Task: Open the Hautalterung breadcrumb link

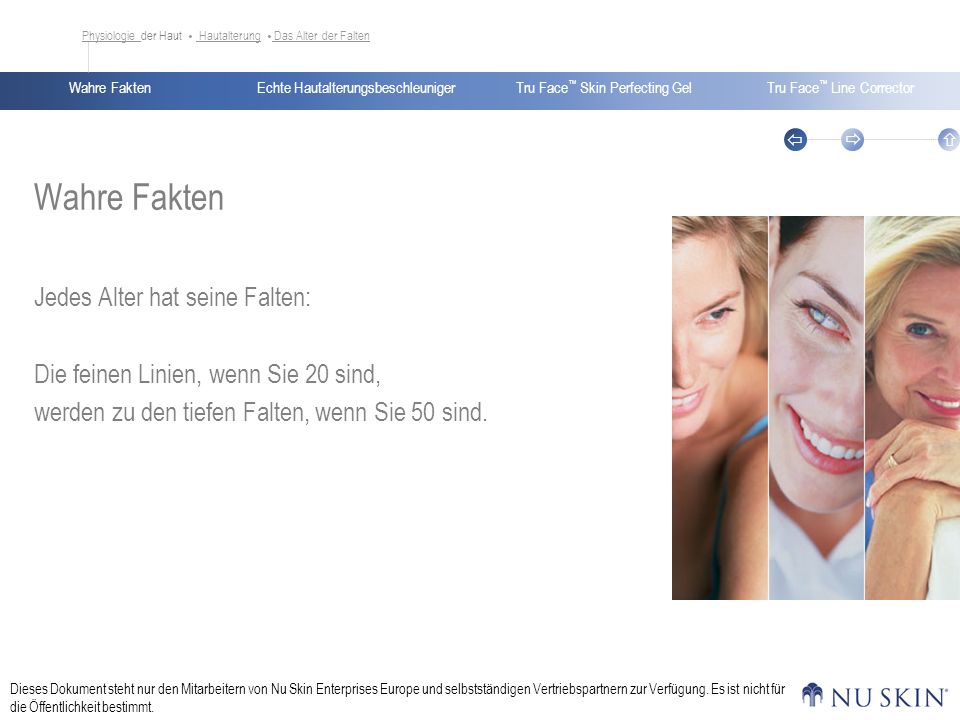Action: (x=230, y=36)
